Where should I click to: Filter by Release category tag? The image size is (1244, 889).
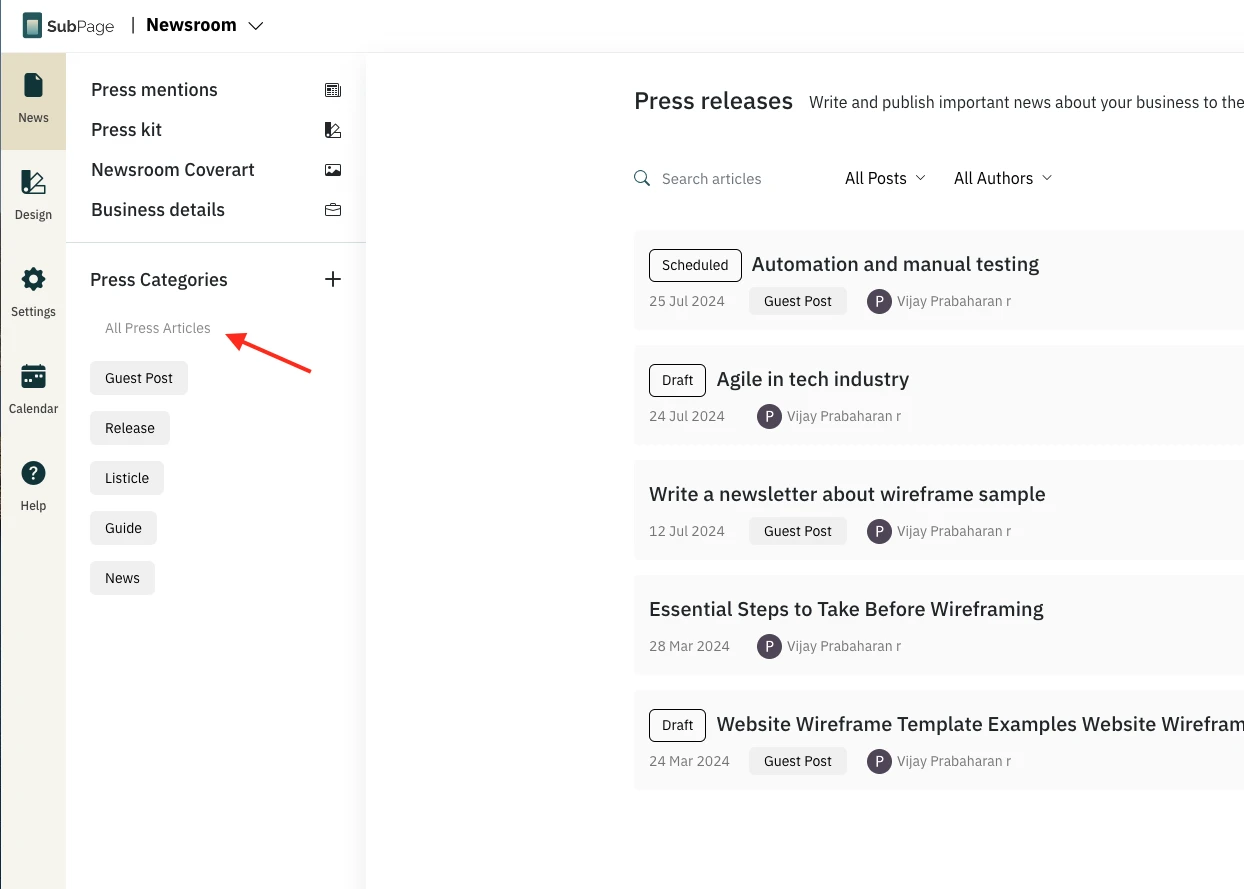pyautogui.click(x=130, y=428)
